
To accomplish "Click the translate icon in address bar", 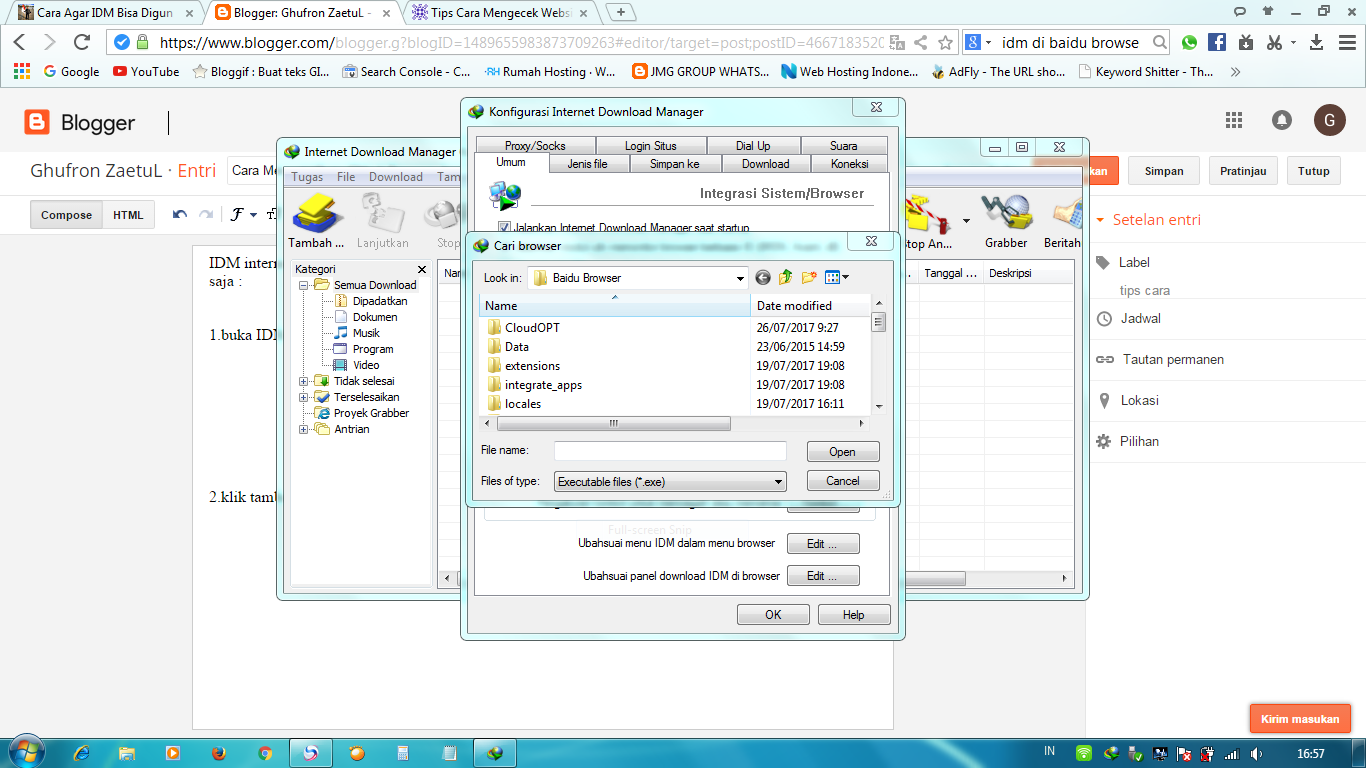I will (x=897, y=42).
